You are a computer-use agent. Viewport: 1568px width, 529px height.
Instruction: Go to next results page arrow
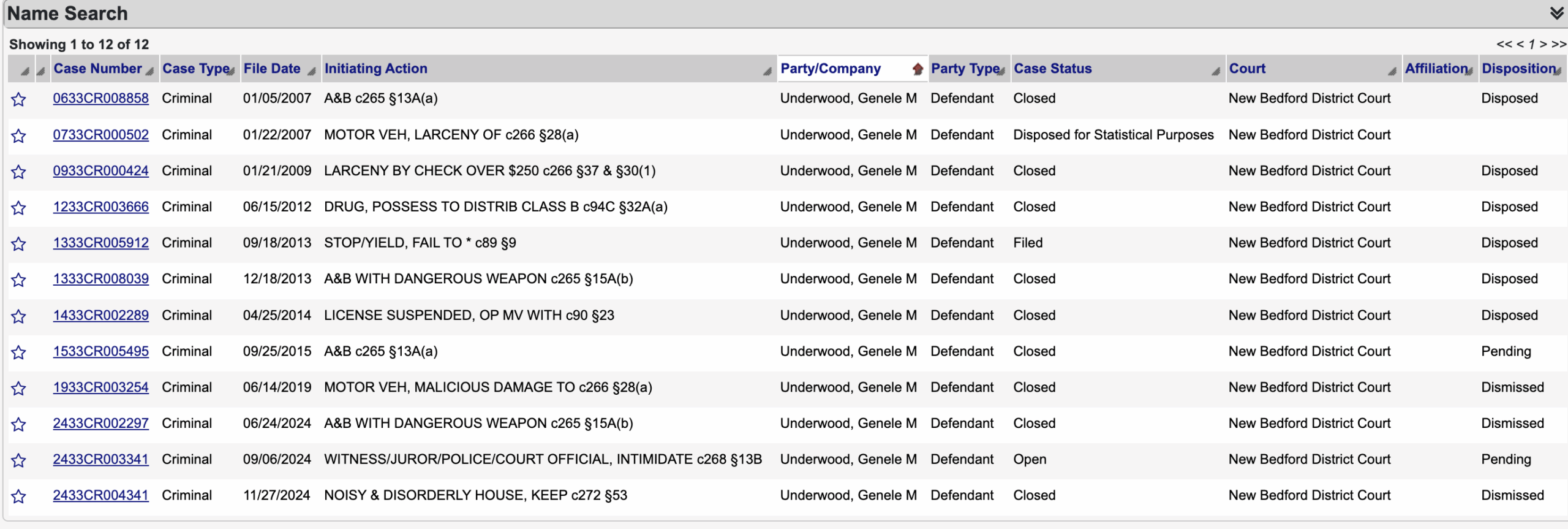pyautogui.click(x=1543, y=44)
